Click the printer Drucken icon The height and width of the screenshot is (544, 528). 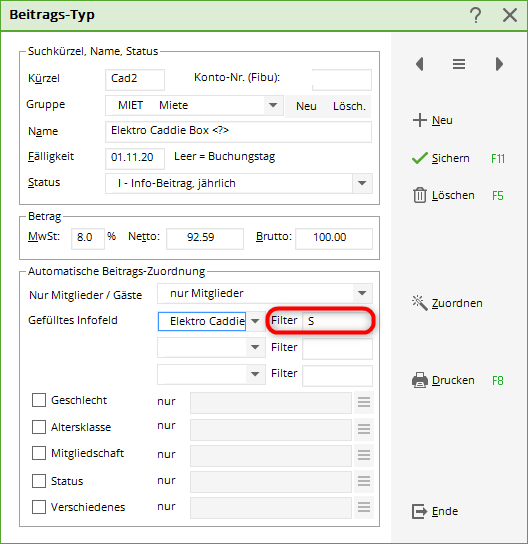tap(420, 380)
